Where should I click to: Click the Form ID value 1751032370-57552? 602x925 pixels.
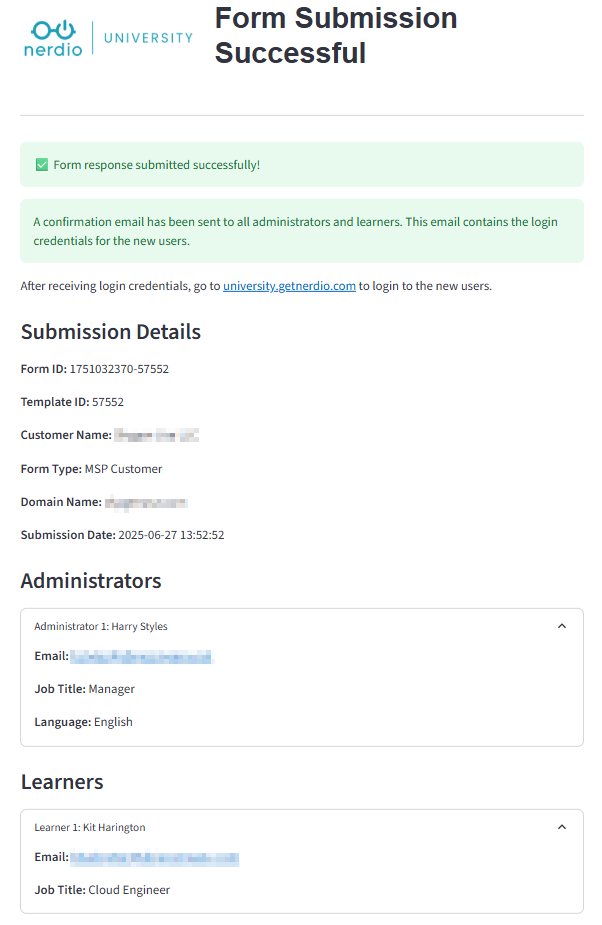[119, 369]
